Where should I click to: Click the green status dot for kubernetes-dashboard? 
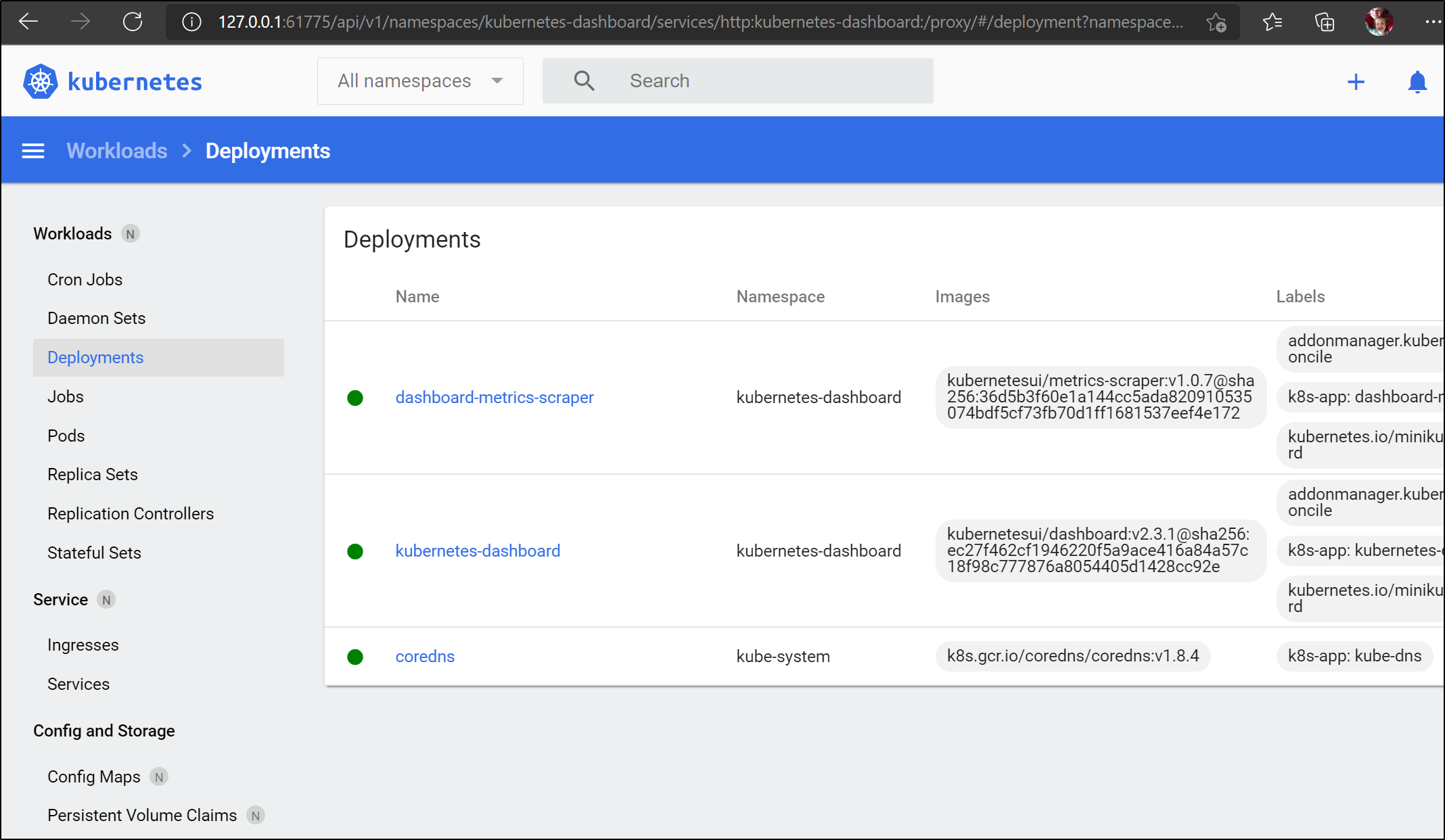pos(358,550)
